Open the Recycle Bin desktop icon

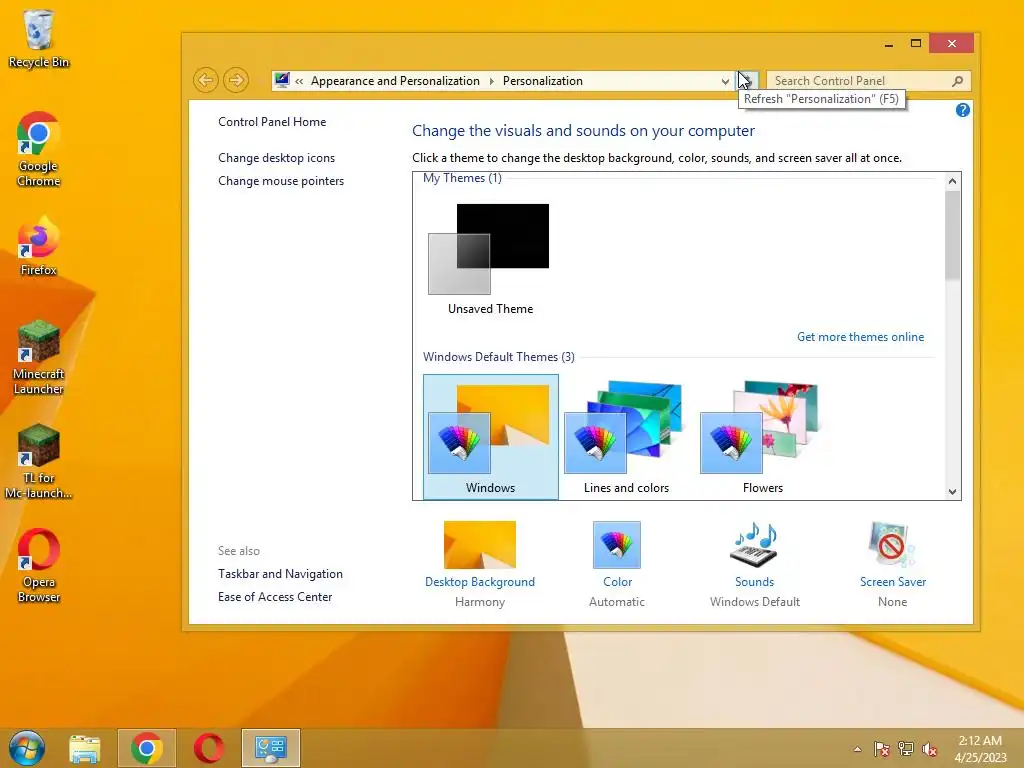point(39,38)
